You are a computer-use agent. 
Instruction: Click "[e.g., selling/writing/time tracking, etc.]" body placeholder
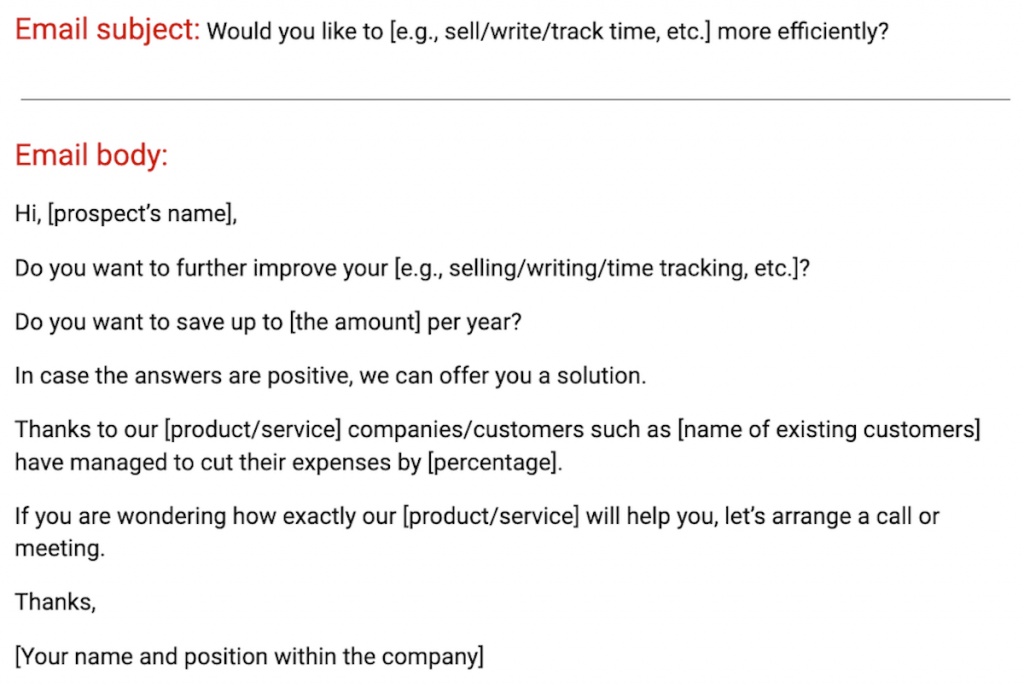point(601,269)
